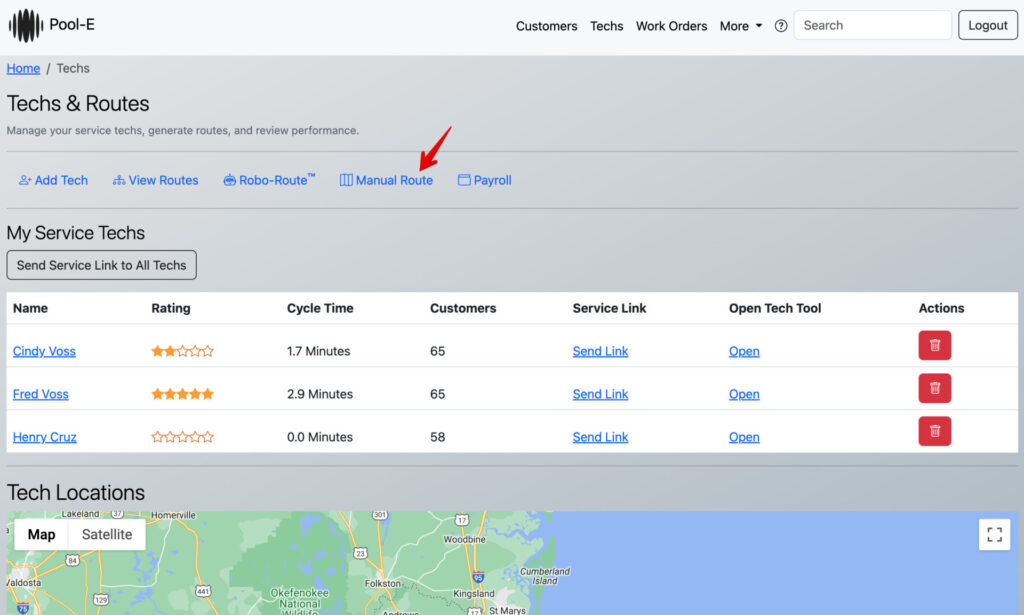Delete Fred Voss with trash button
The height and width of the screenshot is (615, 1024).
935,388
